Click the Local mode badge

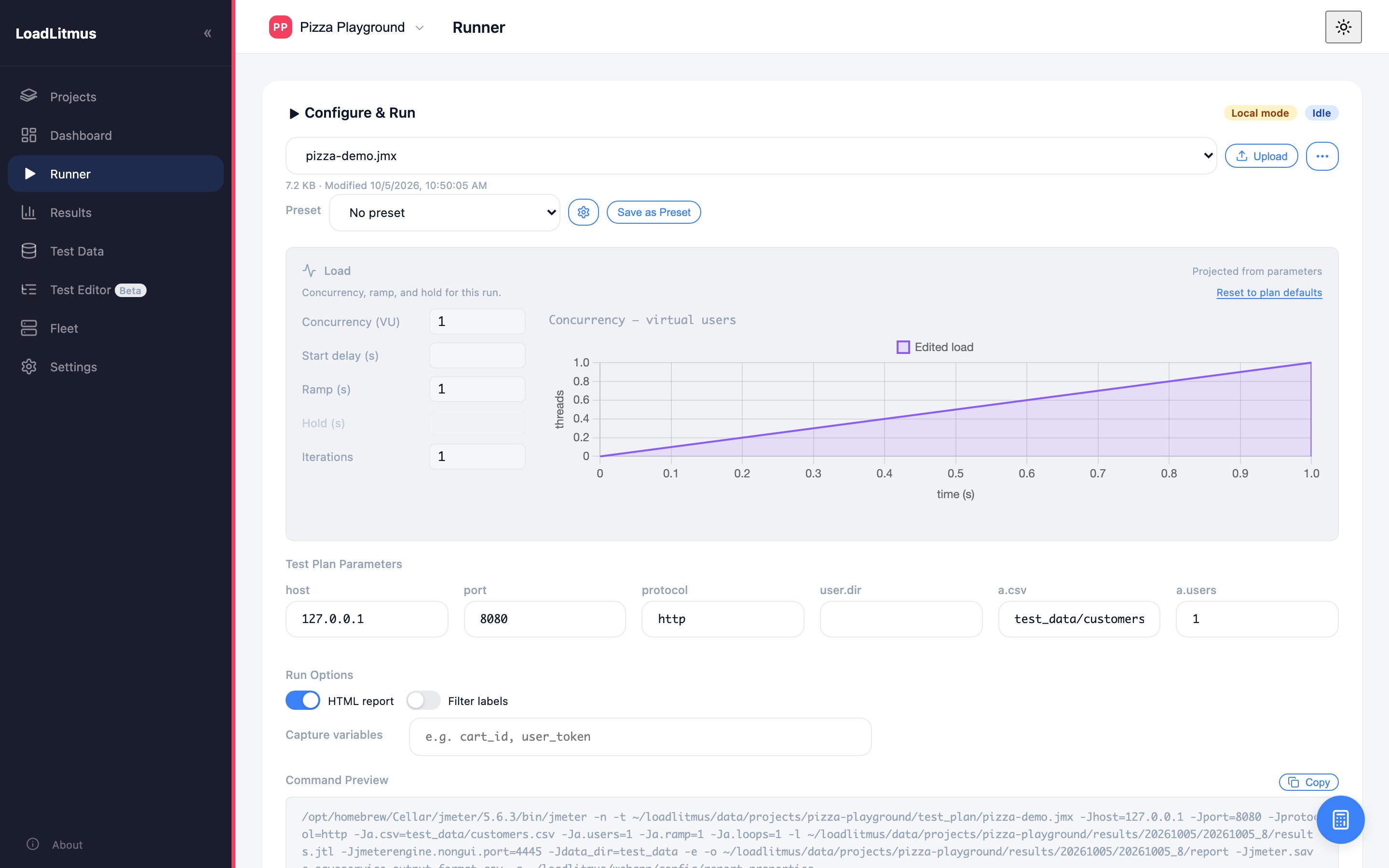click(1260, 113)
